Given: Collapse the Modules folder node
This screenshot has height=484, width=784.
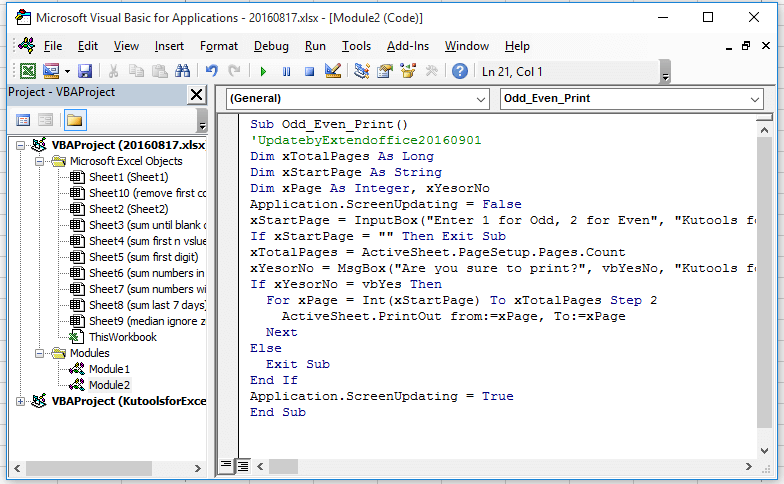Looking at the screenshot, I should 40,353.
